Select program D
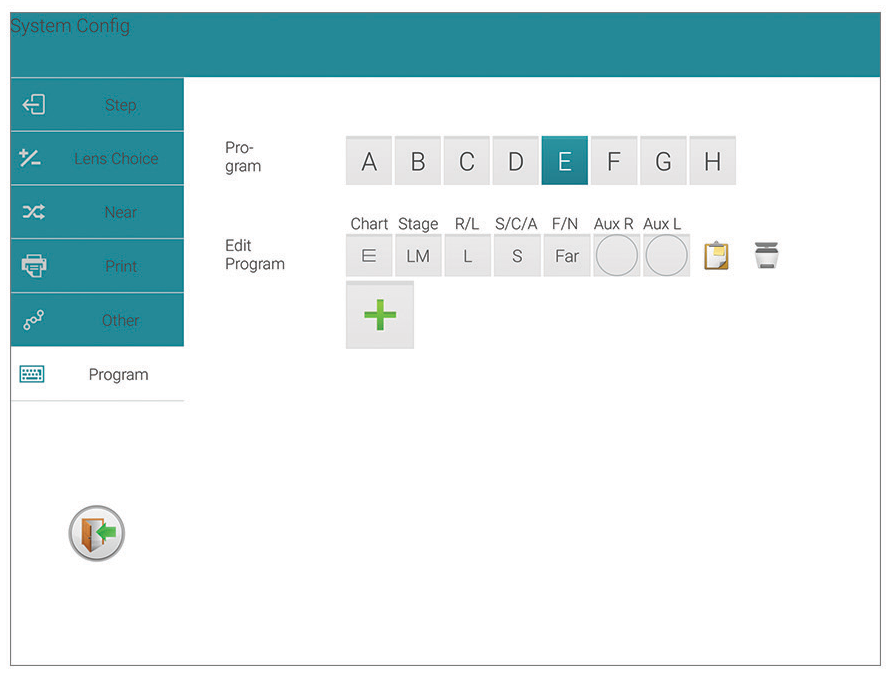The height and width of the screenshot is (675, 894). pos(516,161)
